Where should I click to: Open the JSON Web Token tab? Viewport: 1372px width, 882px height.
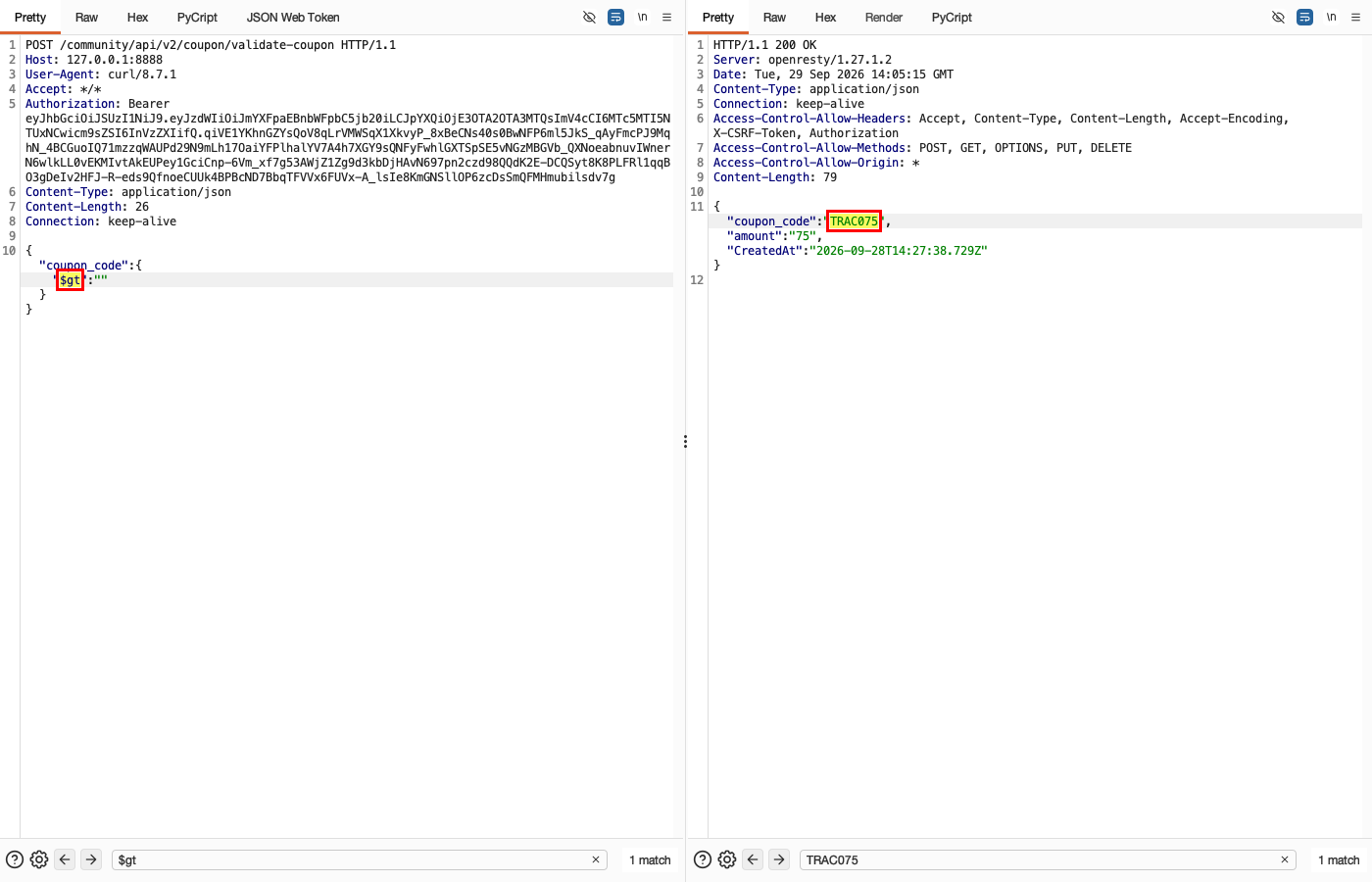click(293, 18)
